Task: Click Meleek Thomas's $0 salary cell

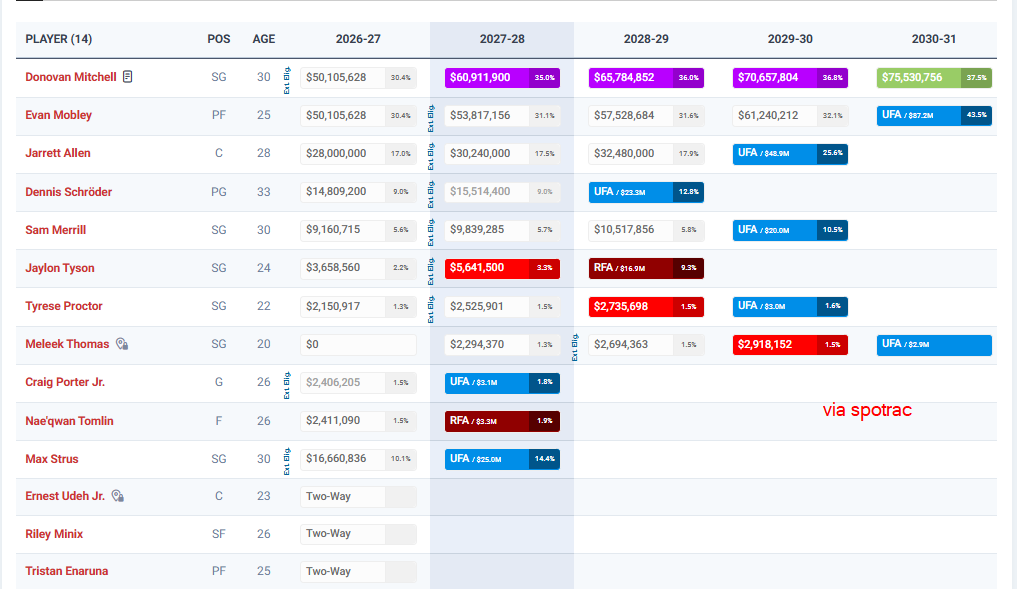Action: [358, 344]
